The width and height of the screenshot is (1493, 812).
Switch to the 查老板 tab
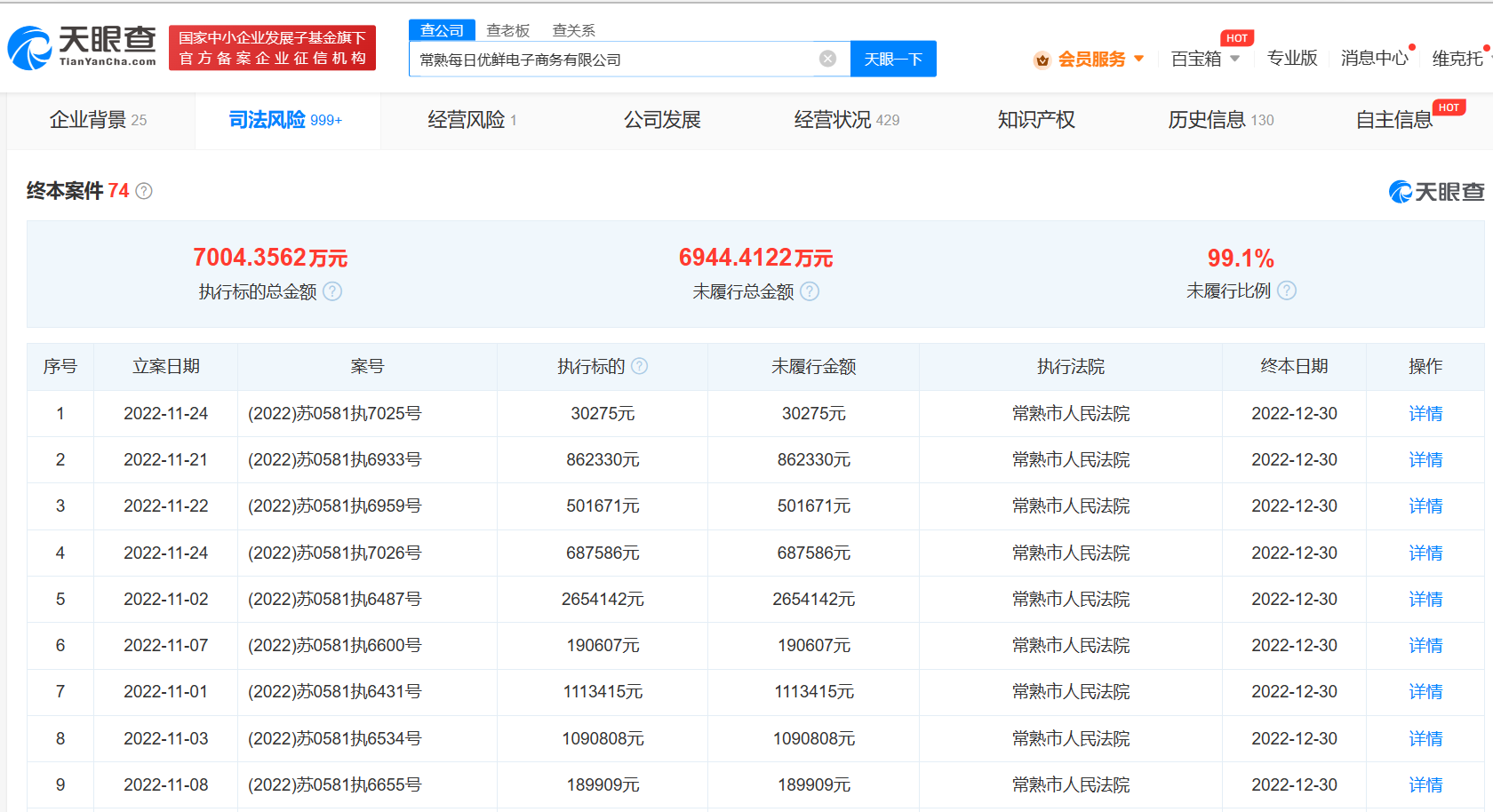click(x=506, y=29)
